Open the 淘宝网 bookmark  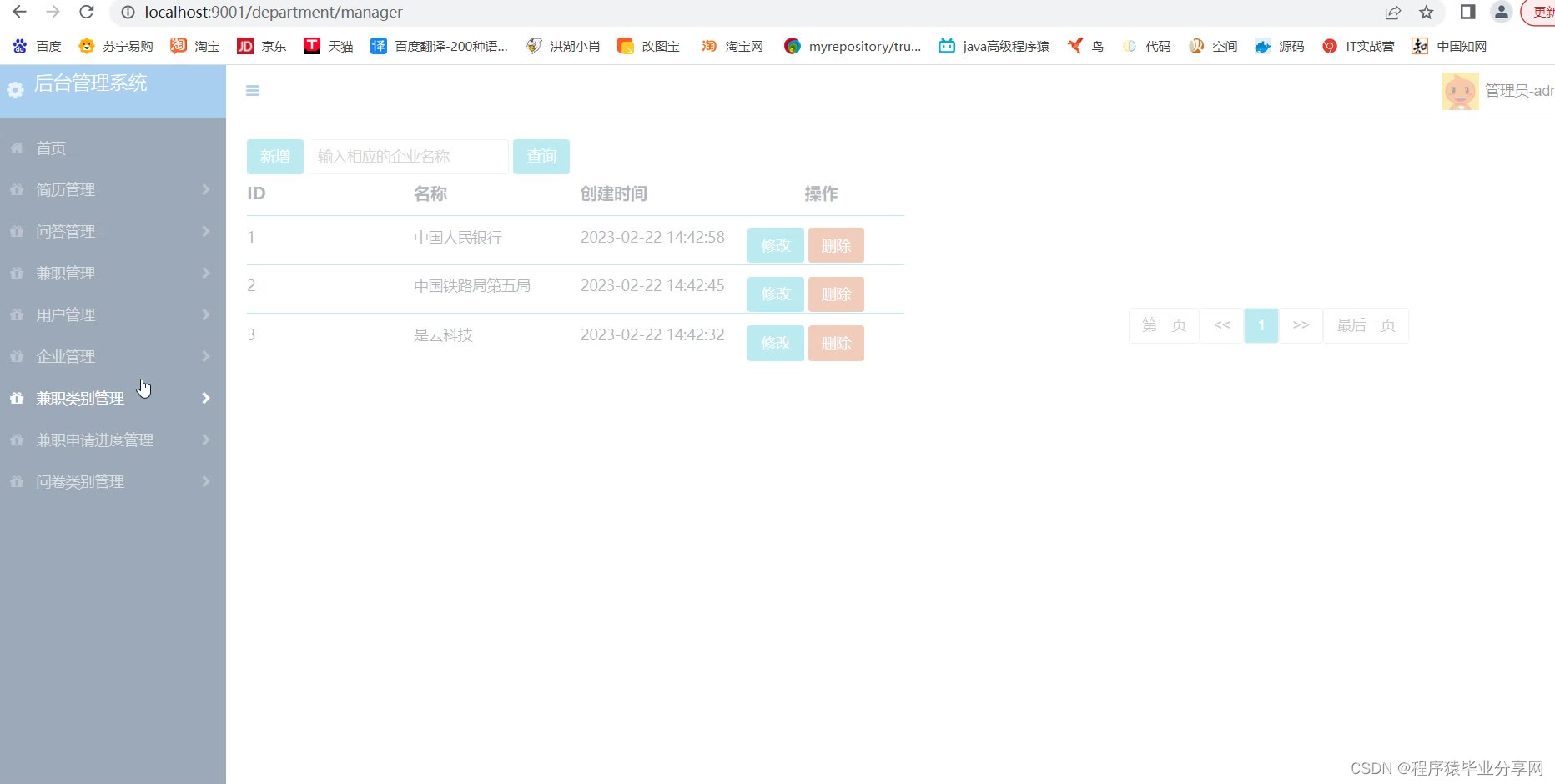click(732, 46)
